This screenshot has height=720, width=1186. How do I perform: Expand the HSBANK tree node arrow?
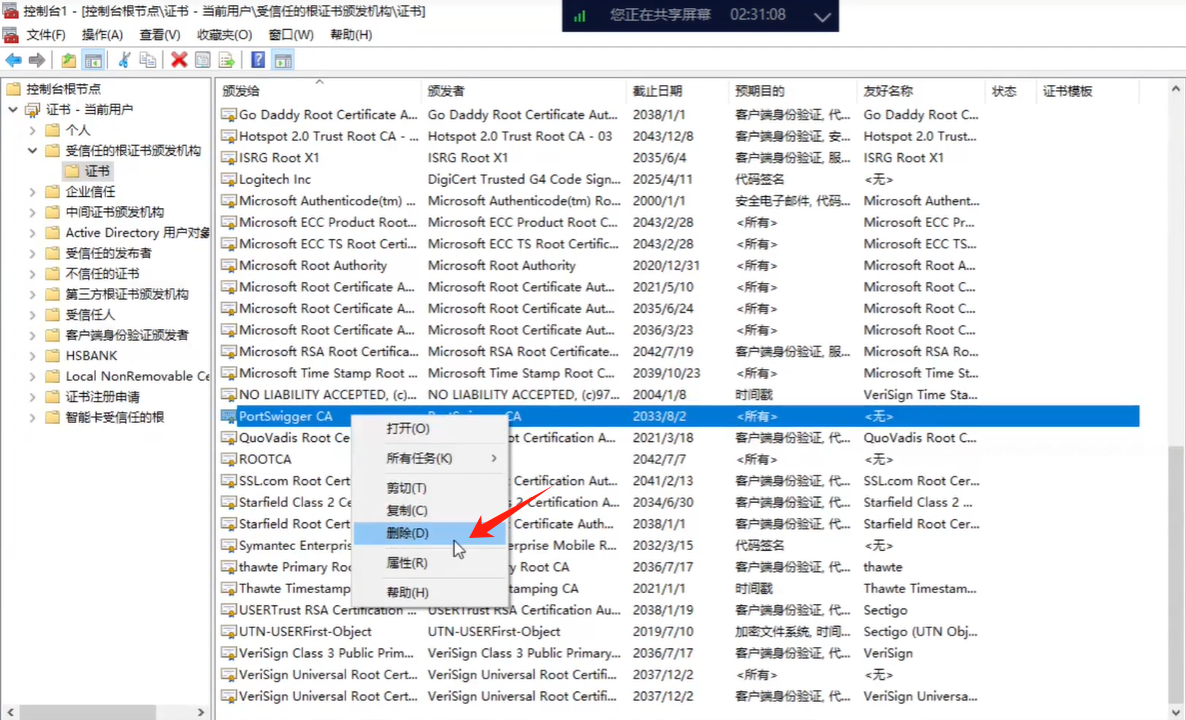(x=33, y=355)
